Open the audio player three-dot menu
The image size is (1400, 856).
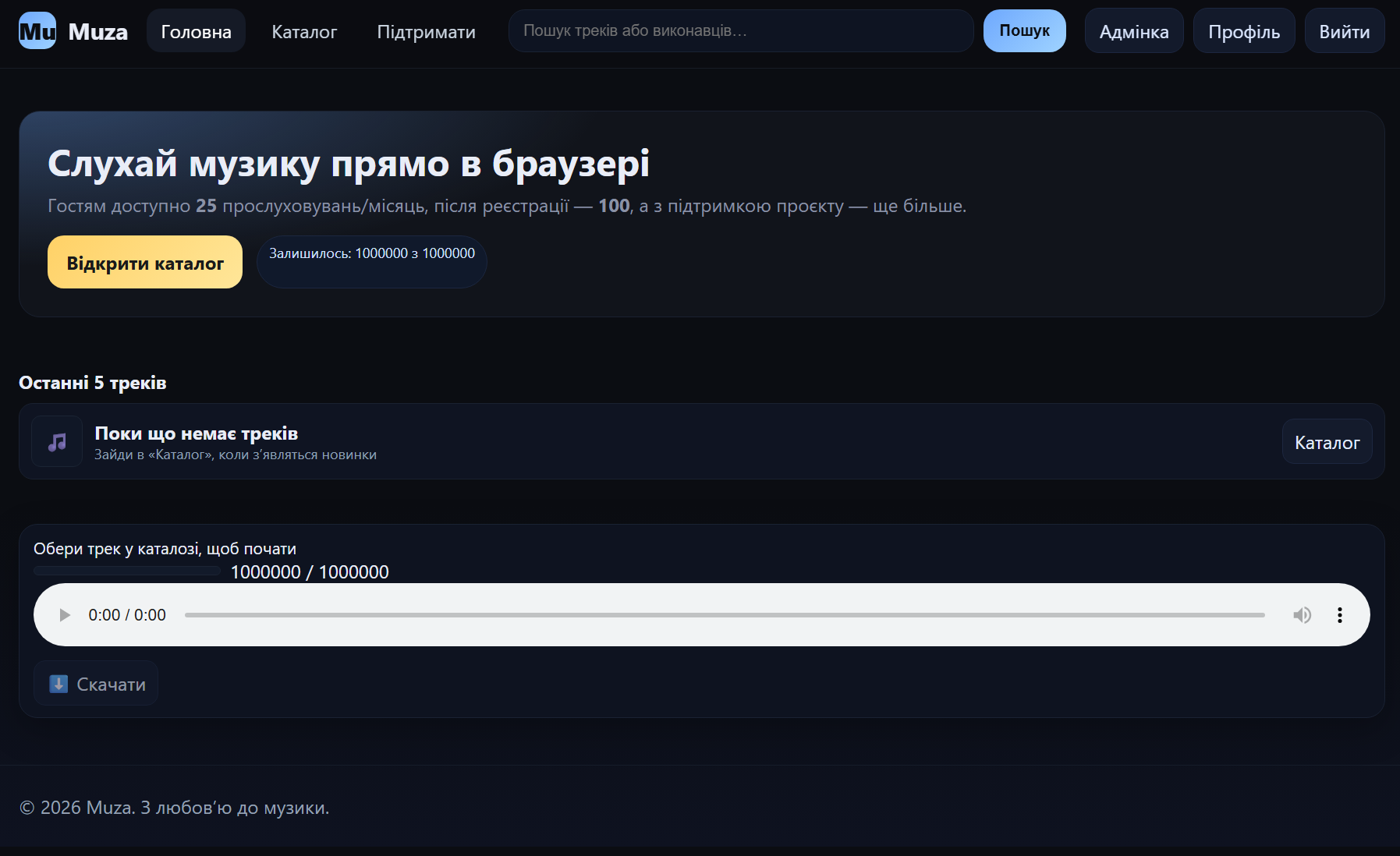1339,615
